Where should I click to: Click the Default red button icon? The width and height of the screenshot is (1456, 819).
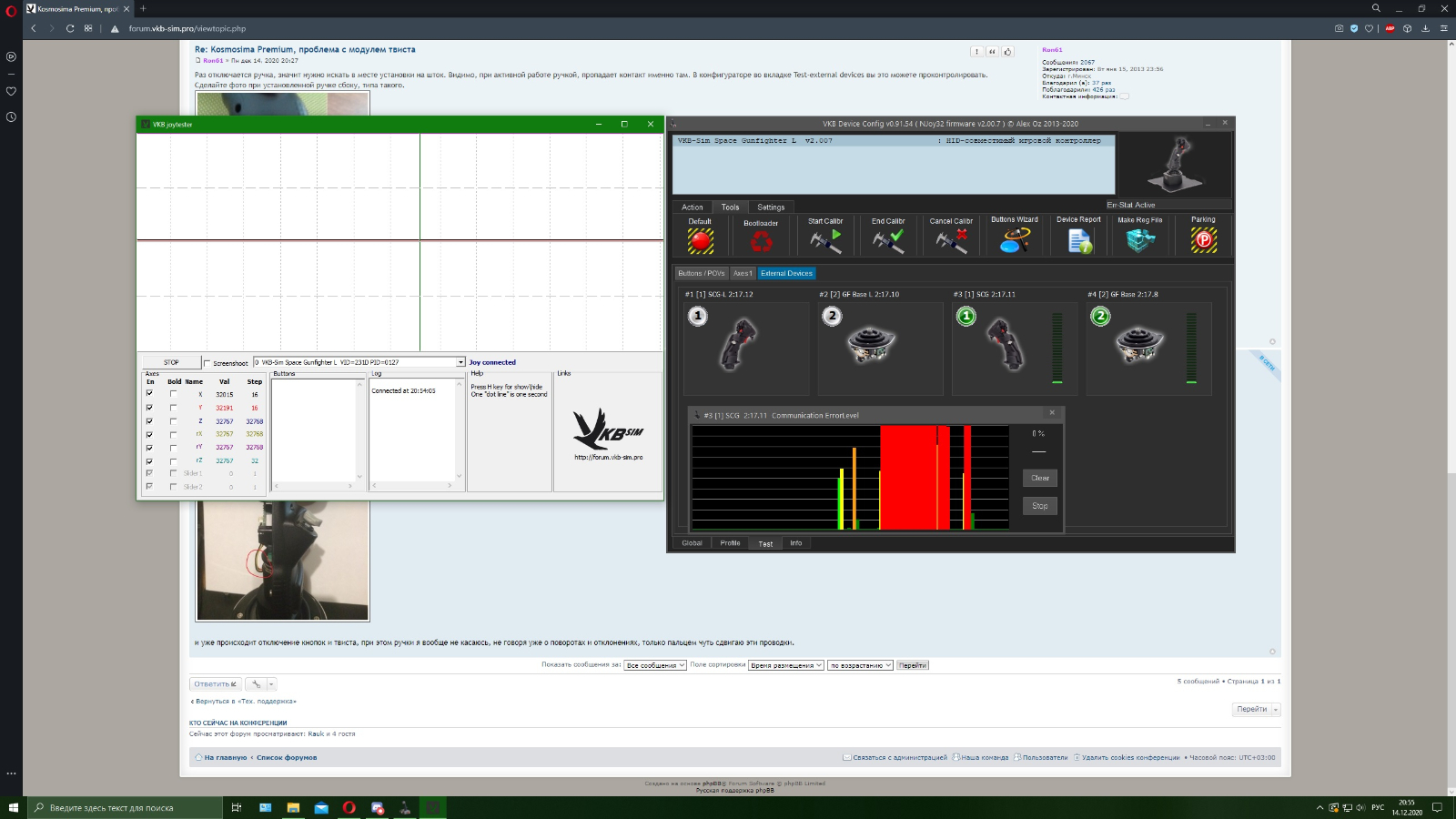tap(700, 241)
